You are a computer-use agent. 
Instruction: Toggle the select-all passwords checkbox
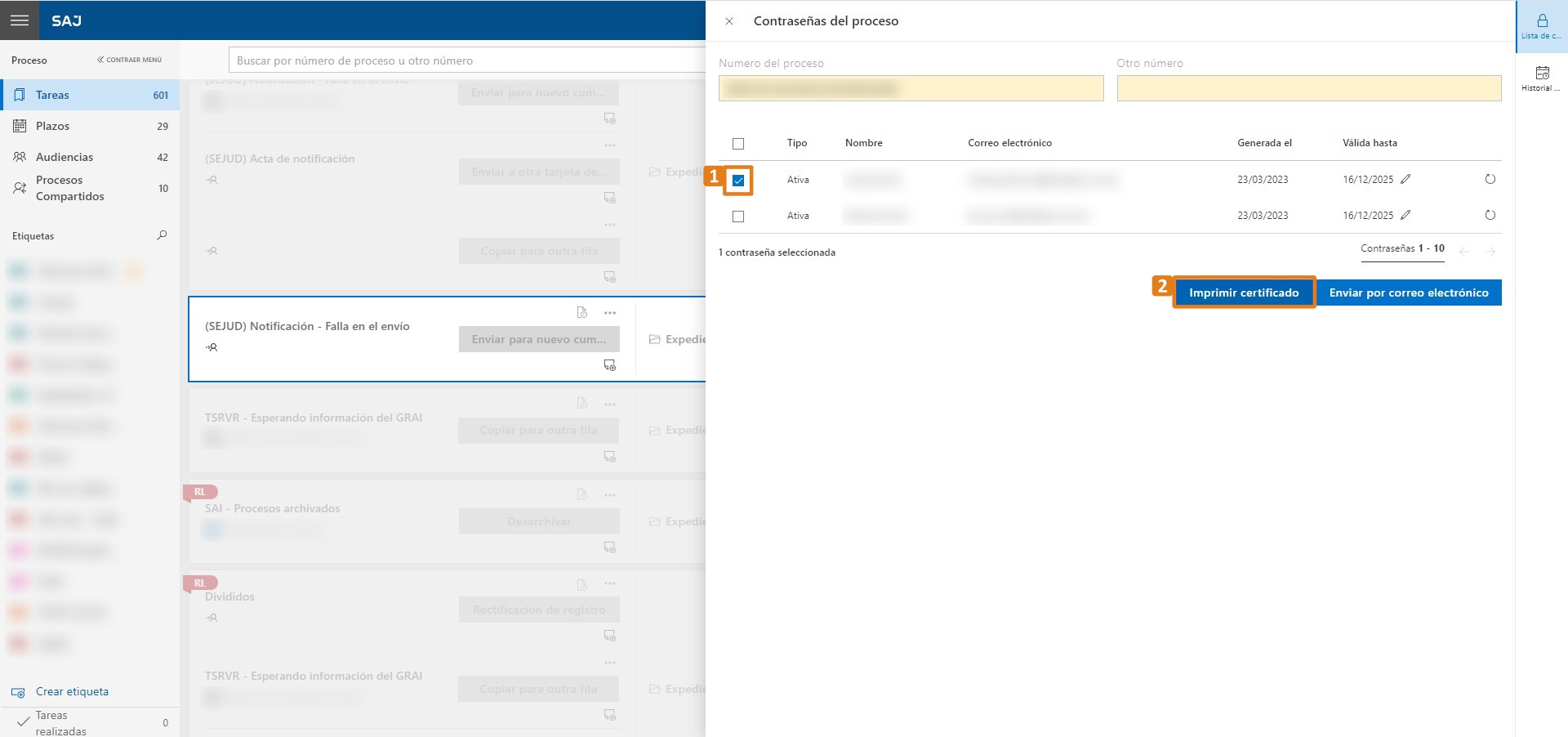click(738, 144)
